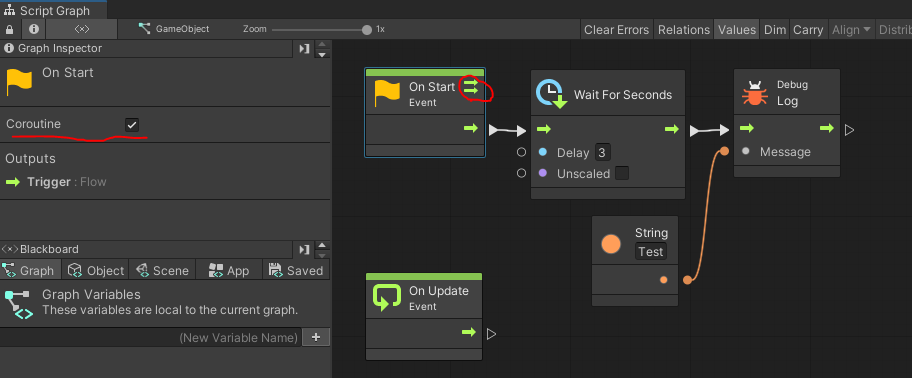Switch to the Graph variables tab
Viewport: 912px width, 378px height.
[29, 270]
